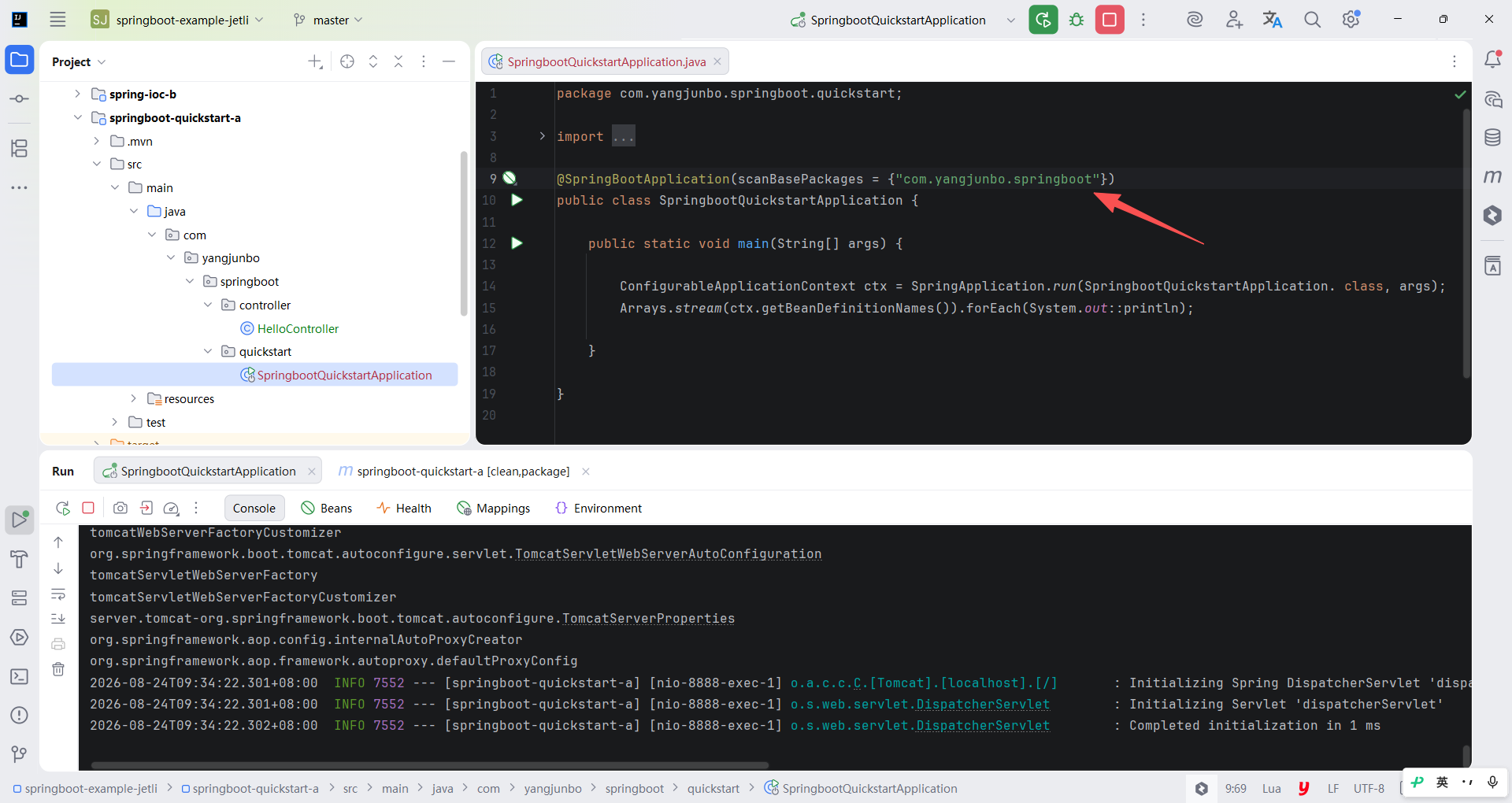This screenshot has height=803, width=1512.
Task: Switch to the Health tab
Action: [404, 509]
